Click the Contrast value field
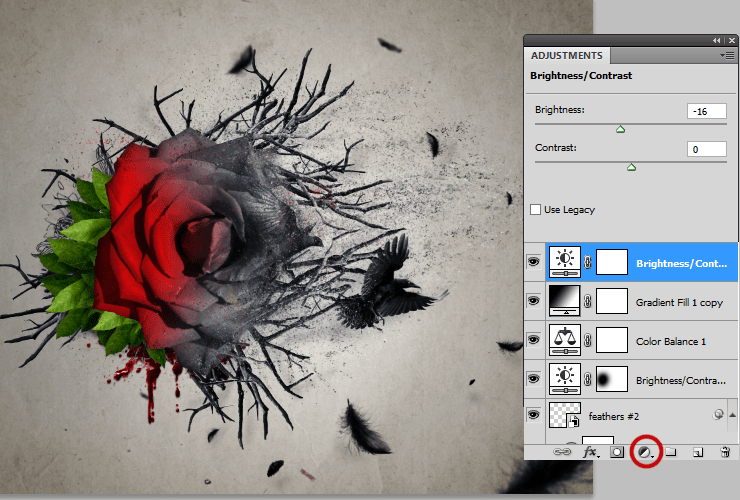This screenshot has width=740, height=500. coord(706,150)
